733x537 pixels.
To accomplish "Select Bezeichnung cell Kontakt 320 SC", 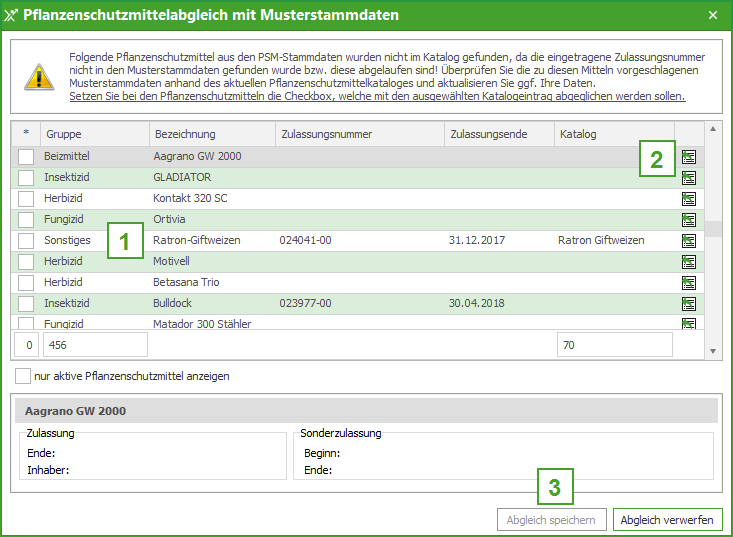I will click(x=190, y=198).
